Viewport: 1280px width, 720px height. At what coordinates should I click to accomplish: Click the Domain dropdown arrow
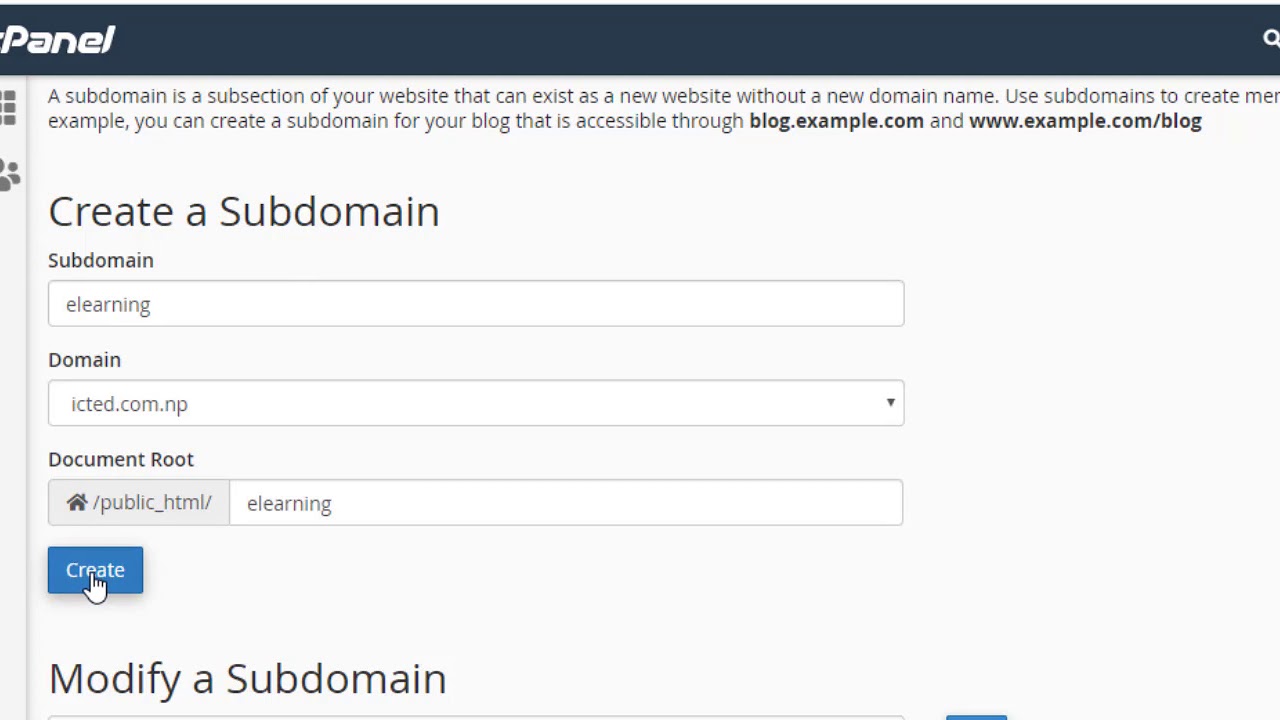tap(890, 403)
